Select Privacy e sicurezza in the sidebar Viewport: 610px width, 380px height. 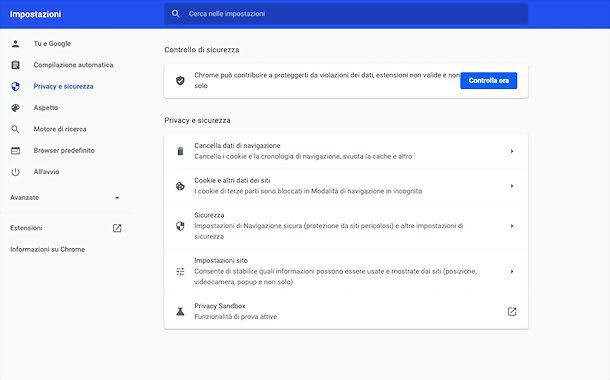click(63, 86)
